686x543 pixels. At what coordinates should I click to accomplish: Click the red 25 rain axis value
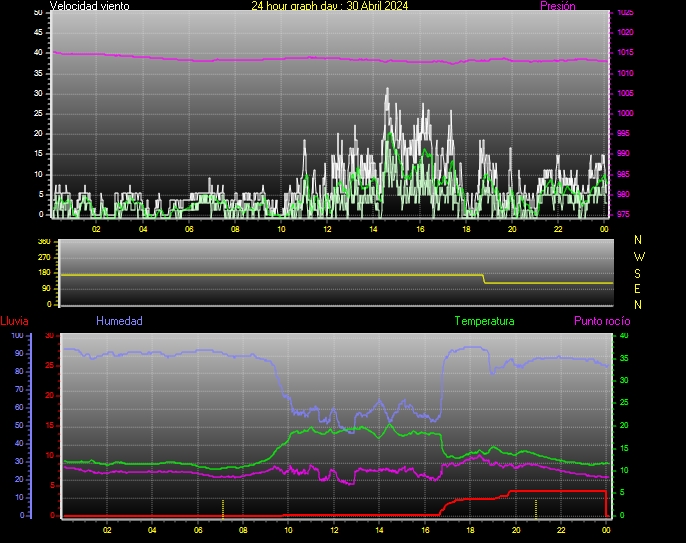point(49,365)
